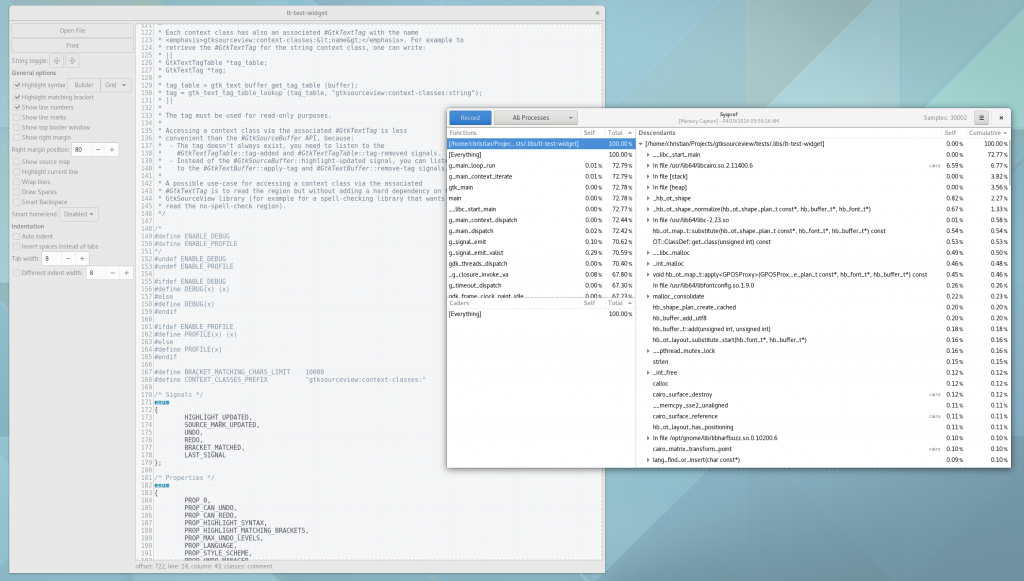
Task: Select gtk_main function row
Action: point(541,187)
